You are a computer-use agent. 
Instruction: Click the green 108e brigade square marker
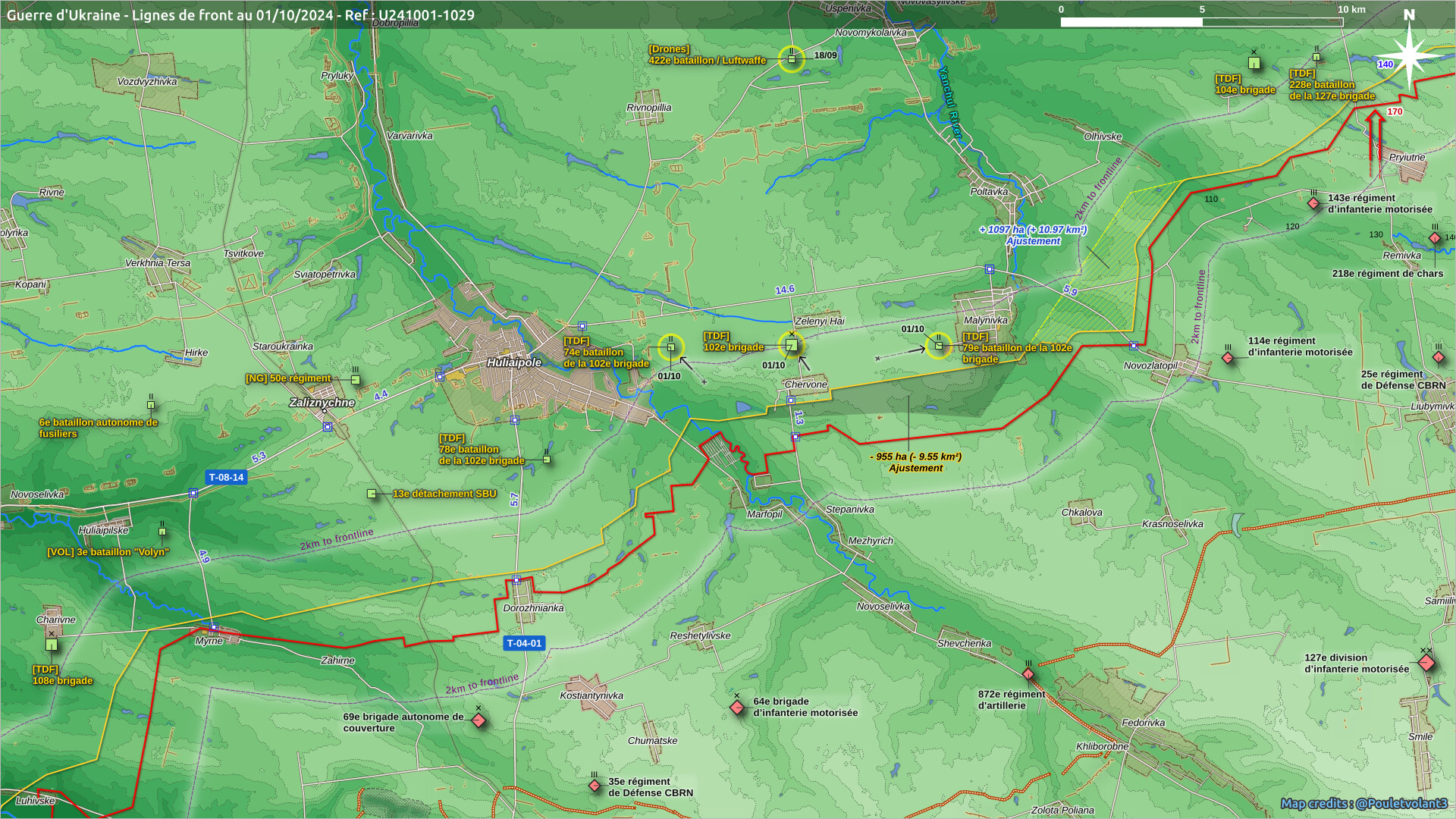pos(52,645)
